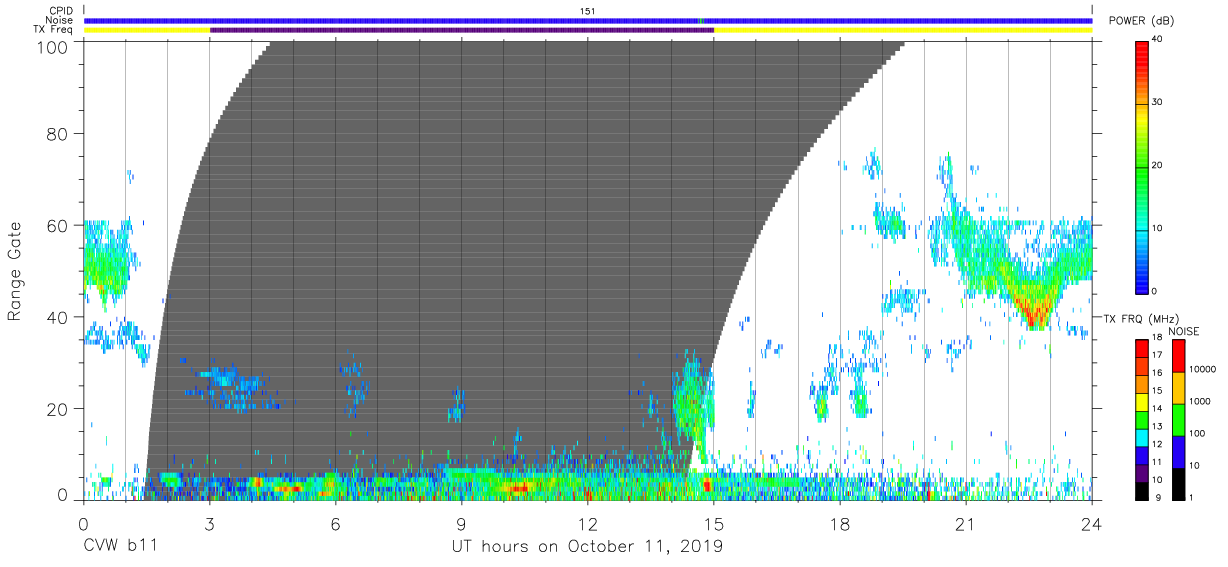
Task: Click hour 3 on the time axis
Action: point(210,523)
